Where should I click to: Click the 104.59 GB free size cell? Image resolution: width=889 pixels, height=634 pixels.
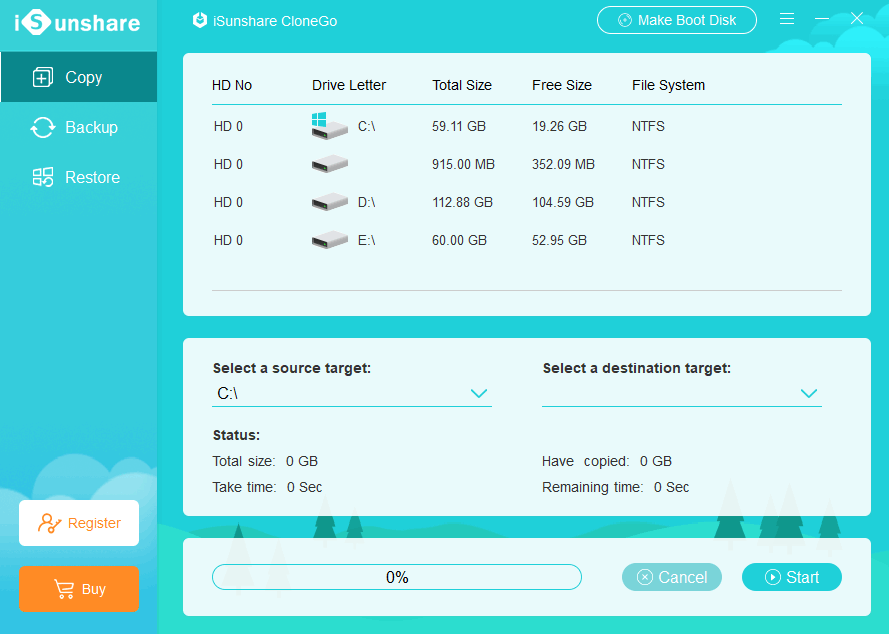tap(562, 202)
